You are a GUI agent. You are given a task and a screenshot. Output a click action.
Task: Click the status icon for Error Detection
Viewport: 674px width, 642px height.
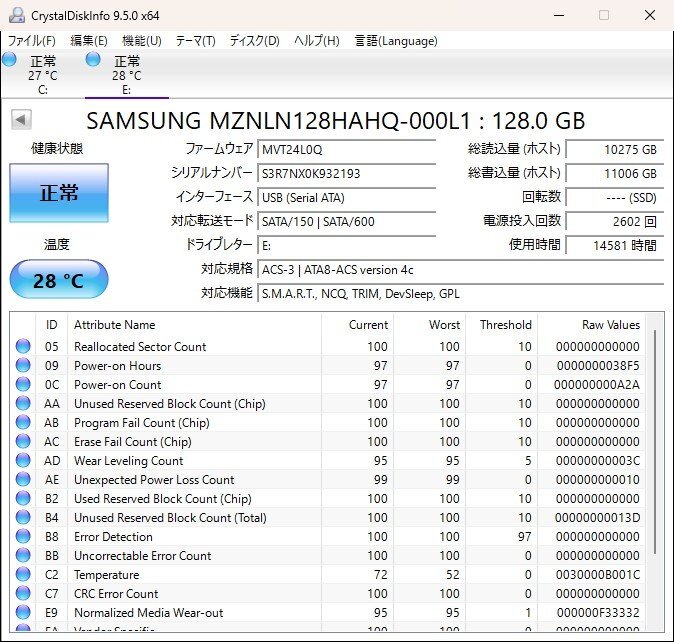[23, 536]
